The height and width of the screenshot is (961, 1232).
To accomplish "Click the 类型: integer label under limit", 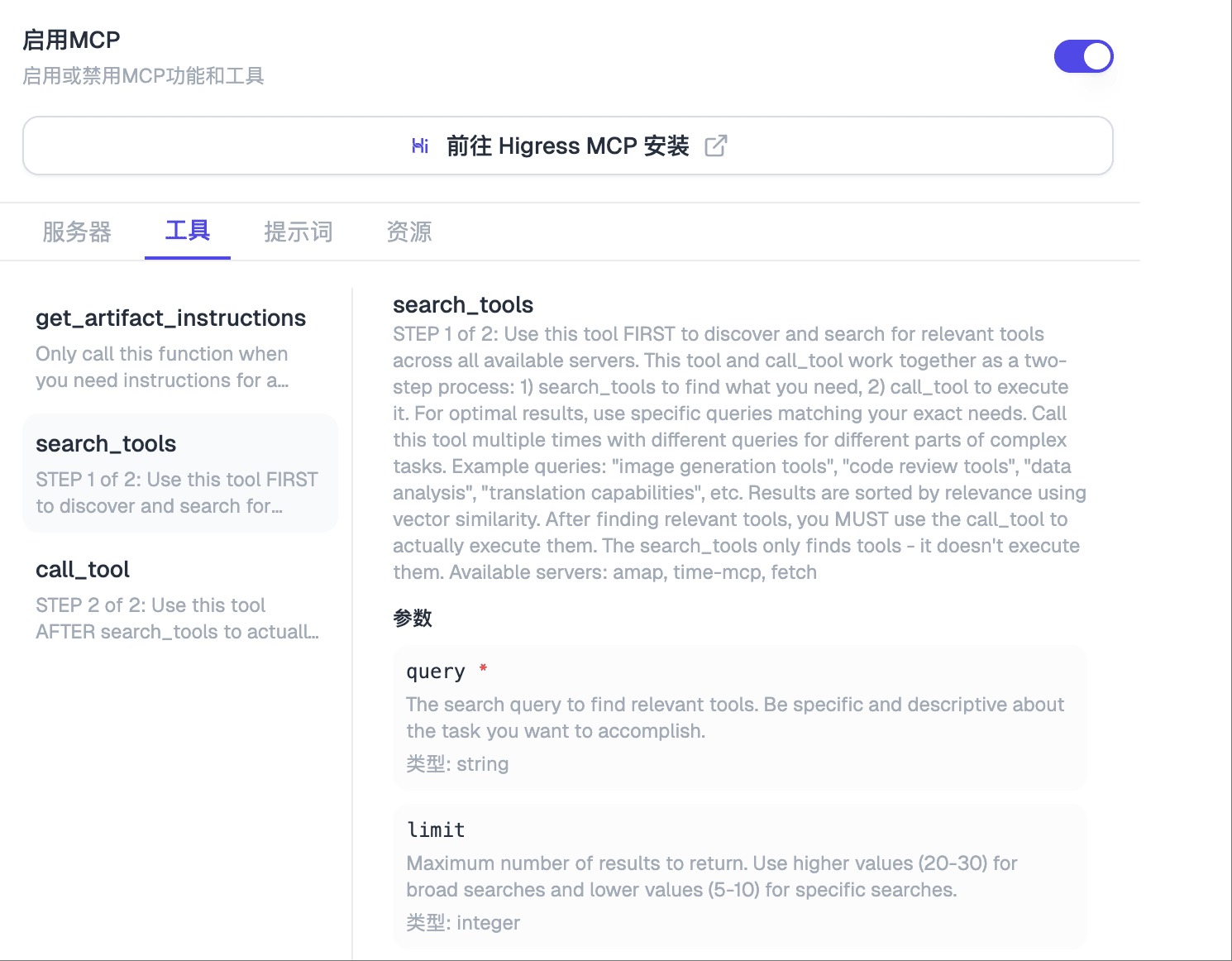I will tap(463, 922).
